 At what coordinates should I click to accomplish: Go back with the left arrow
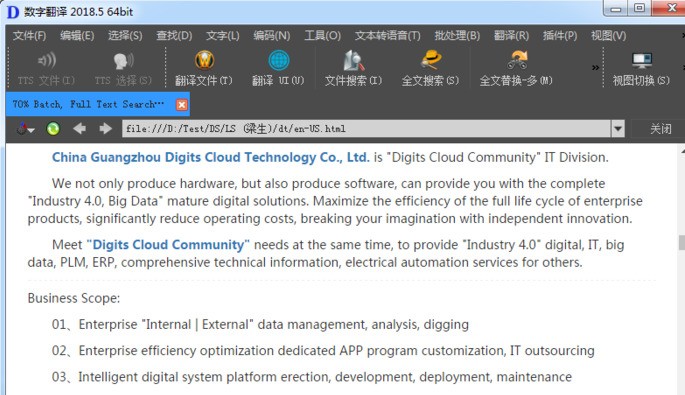click(79, 128)
